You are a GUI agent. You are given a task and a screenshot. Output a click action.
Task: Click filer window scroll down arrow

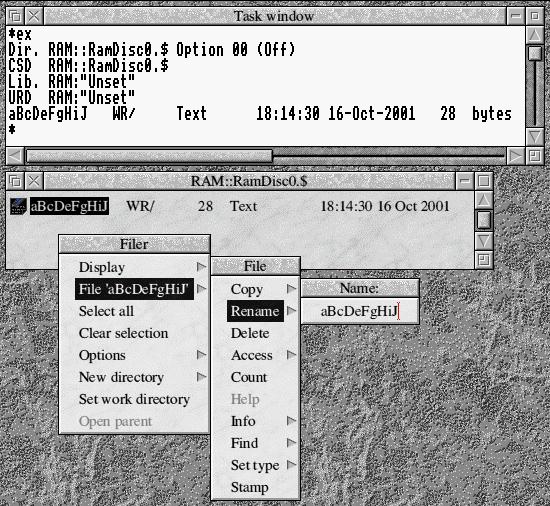click(x=484, y=241)
